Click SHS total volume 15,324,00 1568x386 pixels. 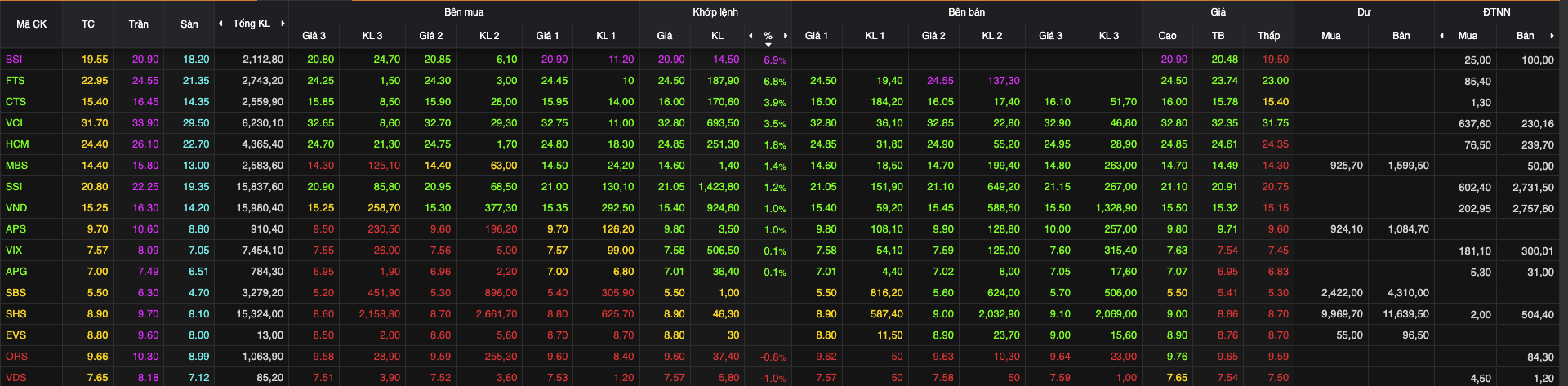pos(260,314)
